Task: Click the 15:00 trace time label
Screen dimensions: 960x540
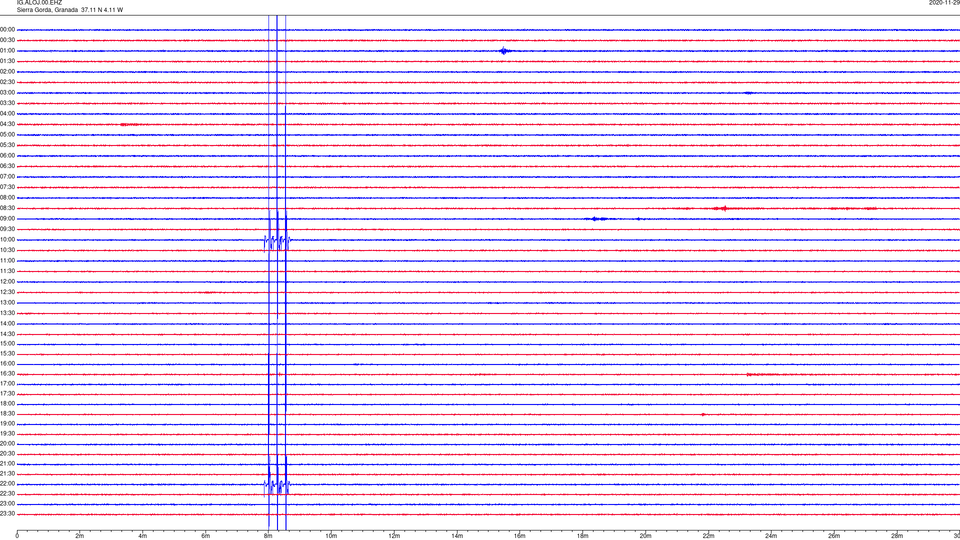Action: (7, 344)
